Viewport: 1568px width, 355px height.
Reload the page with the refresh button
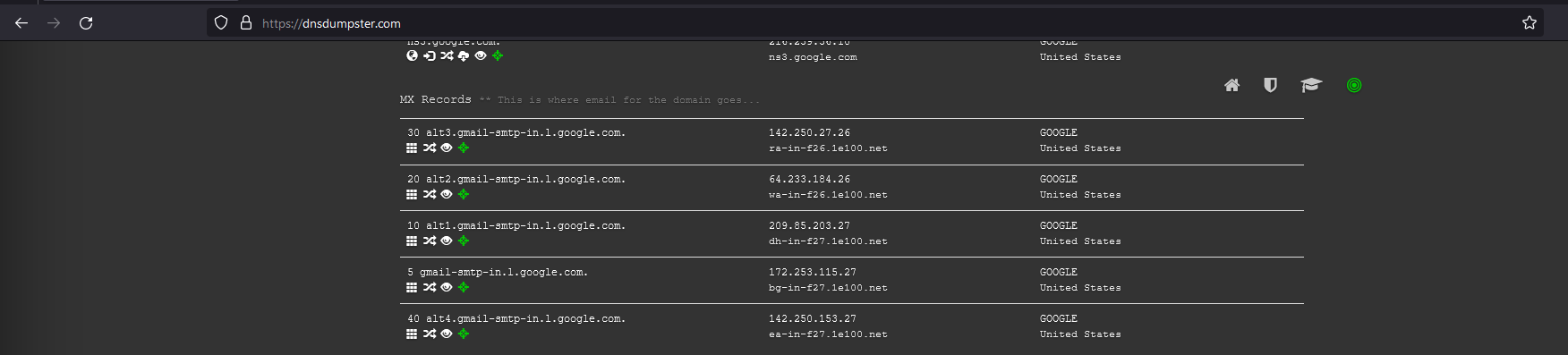click(86, 23)
